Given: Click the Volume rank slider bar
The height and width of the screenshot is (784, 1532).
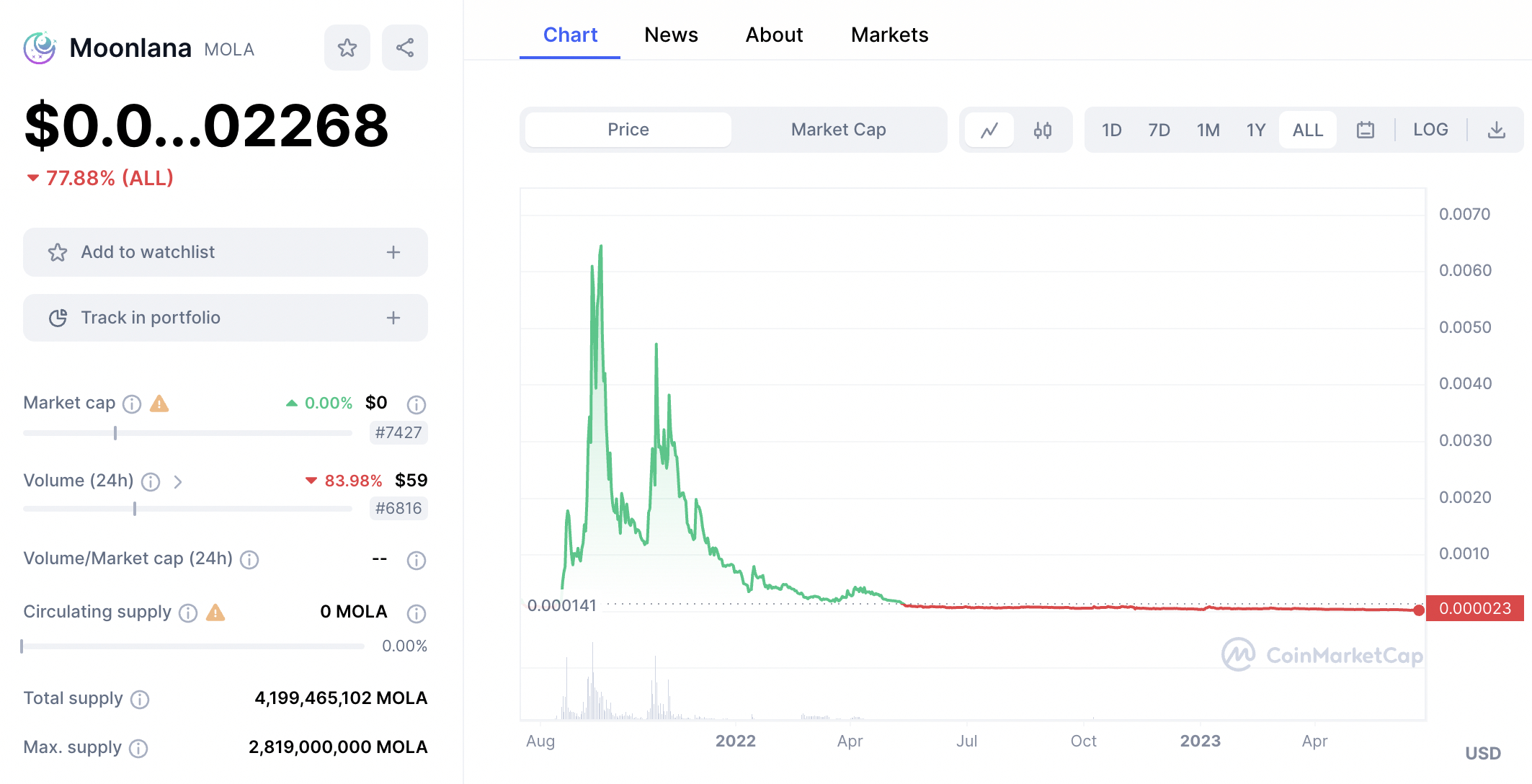Looking at the screenshot, I should point(187,509).
